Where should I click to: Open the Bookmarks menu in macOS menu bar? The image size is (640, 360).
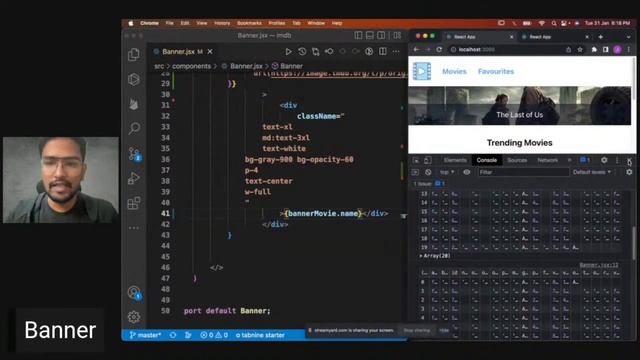click(x=249, y=23)
